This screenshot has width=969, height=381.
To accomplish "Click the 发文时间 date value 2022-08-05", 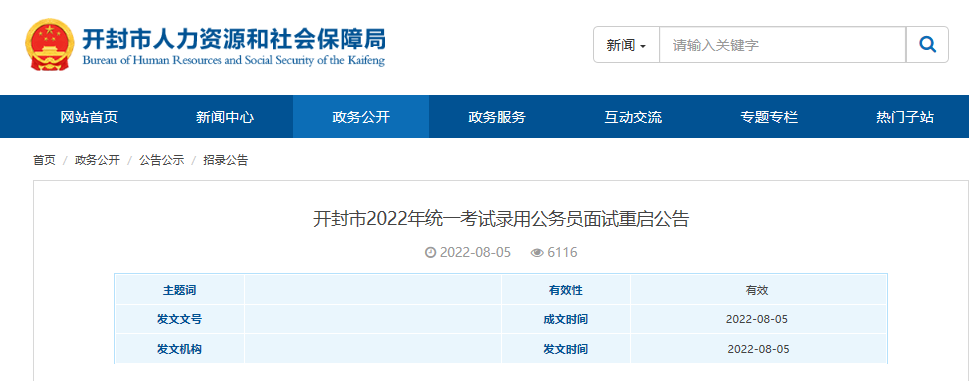I will pyautogui.click(x=758, y=349).
